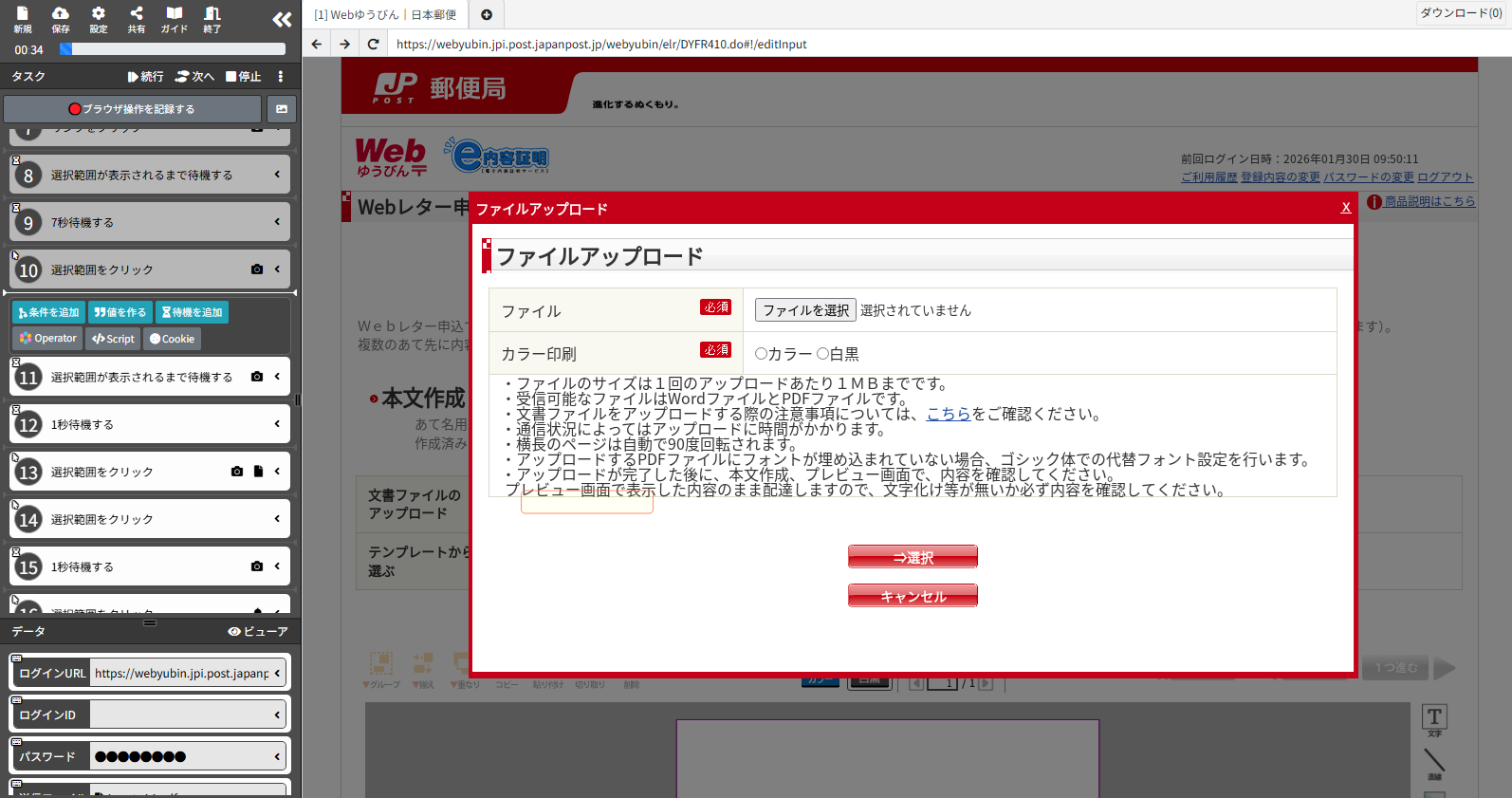Expand the パスワード data row chevron
1512x798 pixels.
coord(277,756)
